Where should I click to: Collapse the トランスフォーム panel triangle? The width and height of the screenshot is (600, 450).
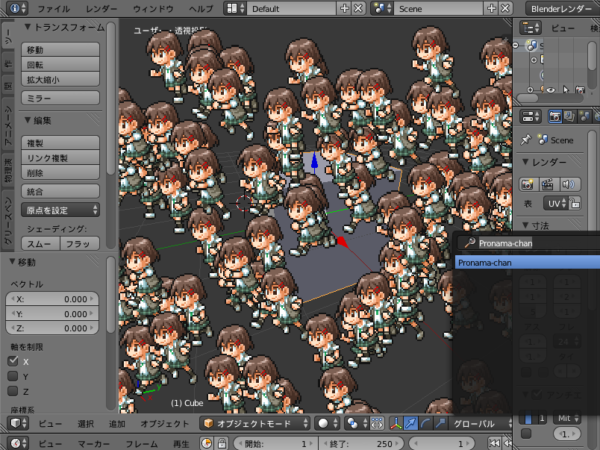click(27, 27)
